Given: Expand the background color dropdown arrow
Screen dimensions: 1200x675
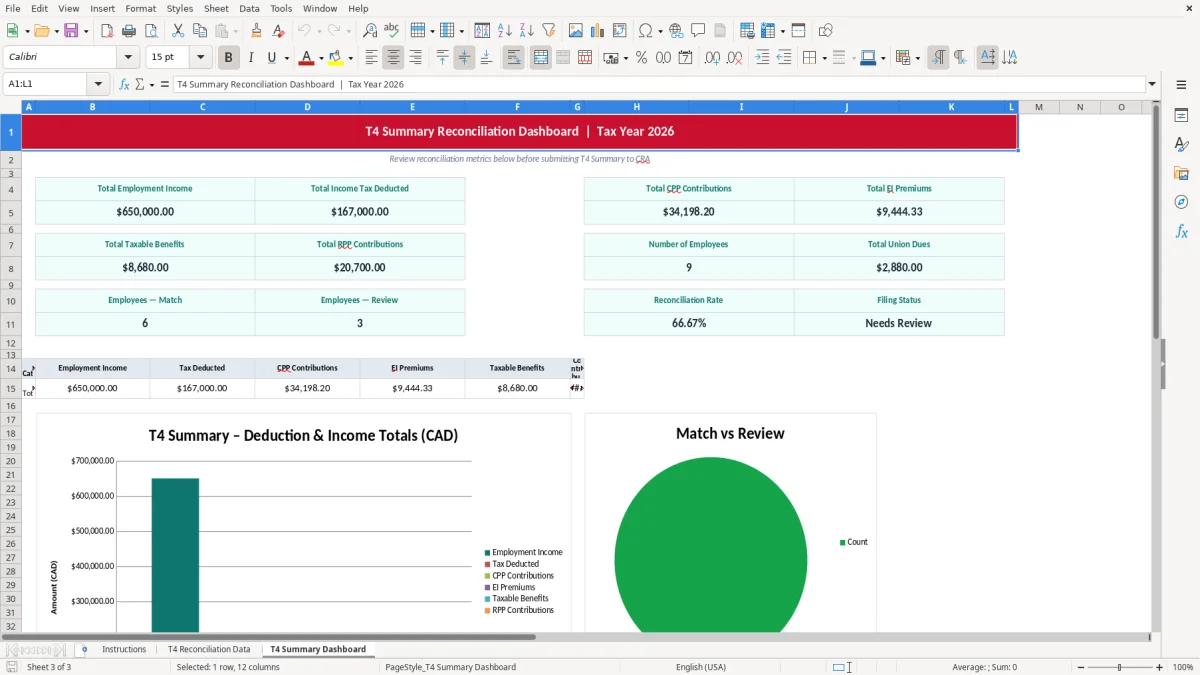Looking at the screenshot, I should pos(350,58).
